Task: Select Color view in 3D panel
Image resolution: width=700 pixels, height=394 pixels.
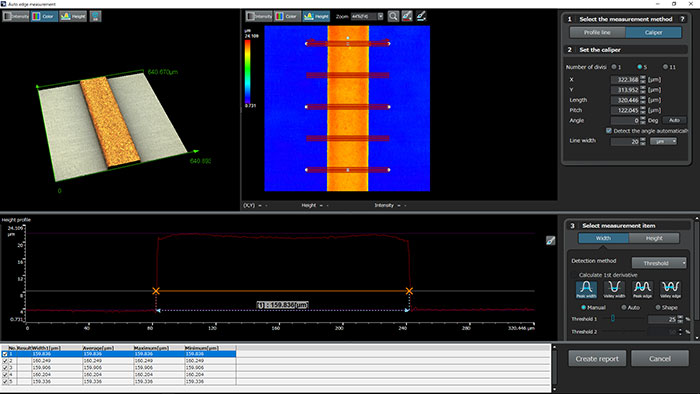Action: 44,17
